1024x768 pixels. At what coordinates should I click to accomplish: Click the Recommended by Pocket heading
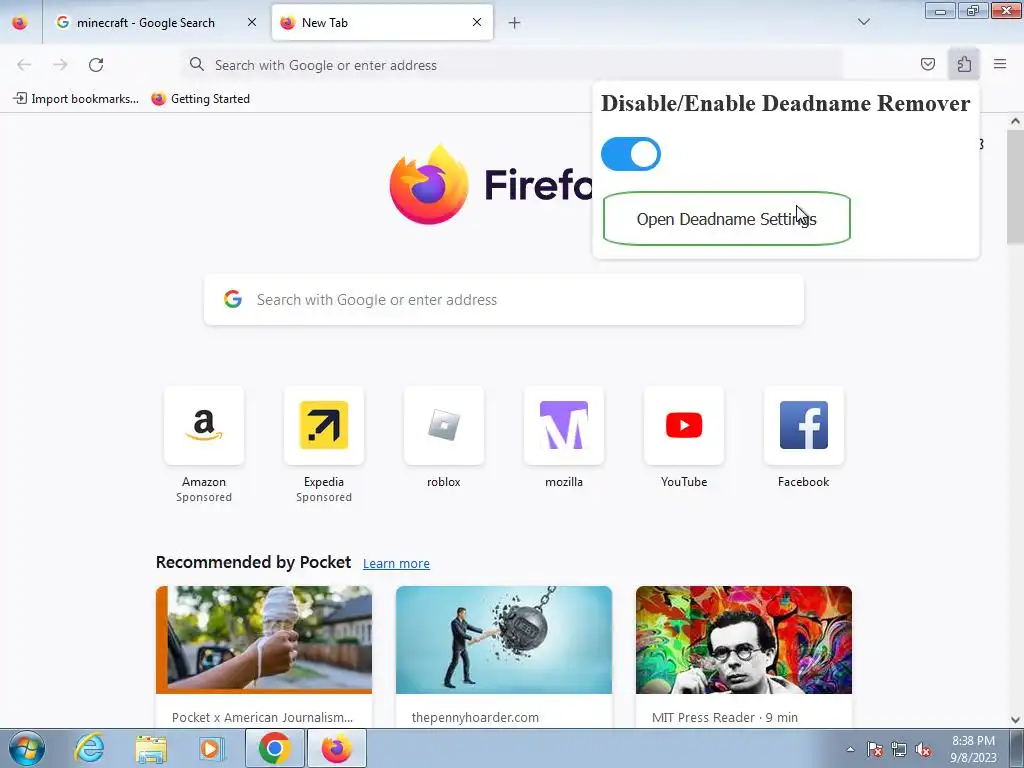[253, 562]
